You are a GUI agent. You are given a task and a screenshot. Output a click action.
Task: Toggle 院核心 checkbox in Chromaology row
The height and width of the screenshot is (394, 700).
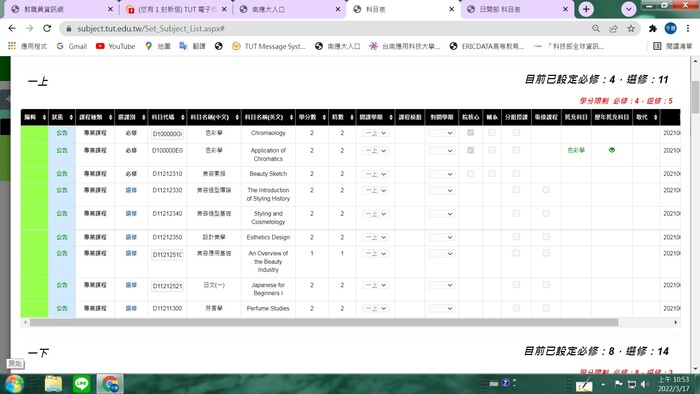[x=471, y=133]
